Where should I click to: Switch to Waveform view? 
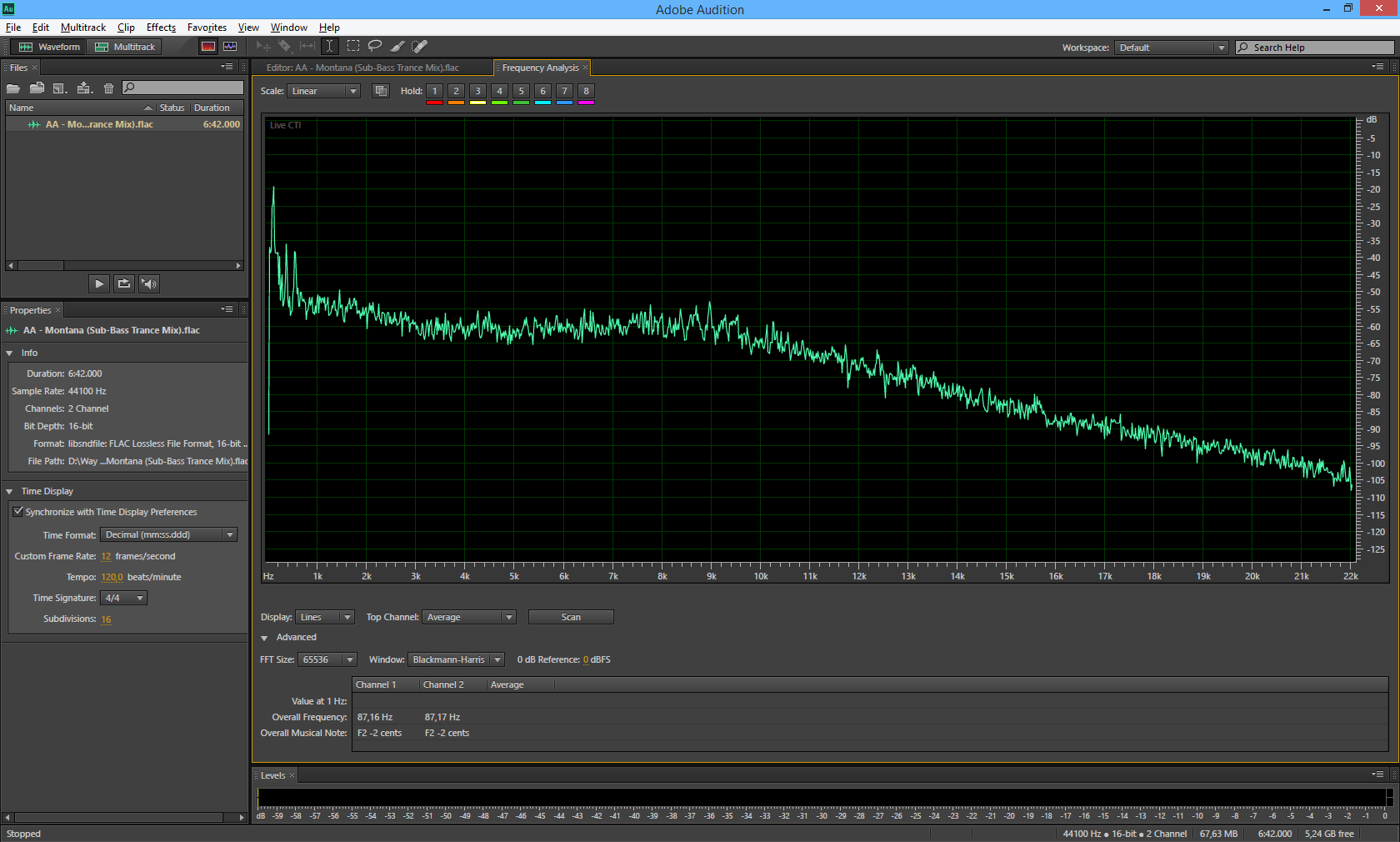(x=49, y=47)
